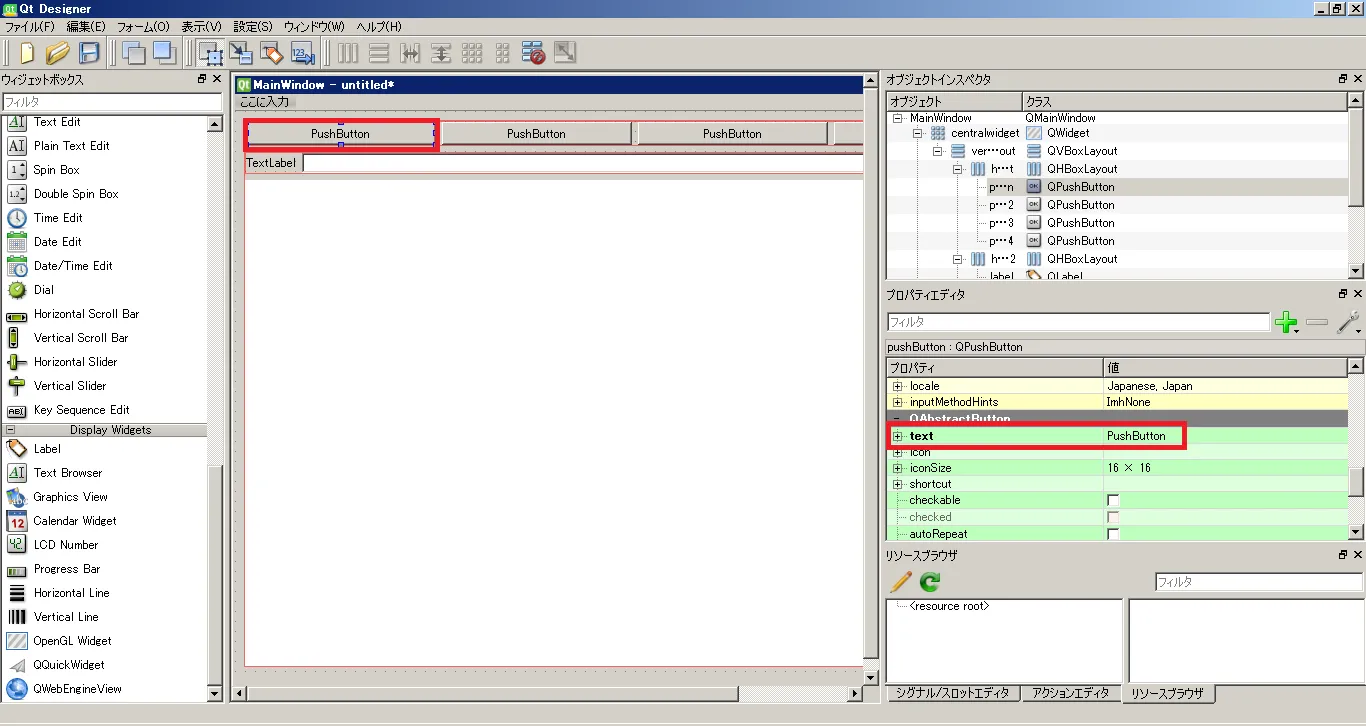This screenshot has height=726, width=1366.
Task: Activate the Edit Signals/Slots mode icon
Action: [x=241, y=53]
